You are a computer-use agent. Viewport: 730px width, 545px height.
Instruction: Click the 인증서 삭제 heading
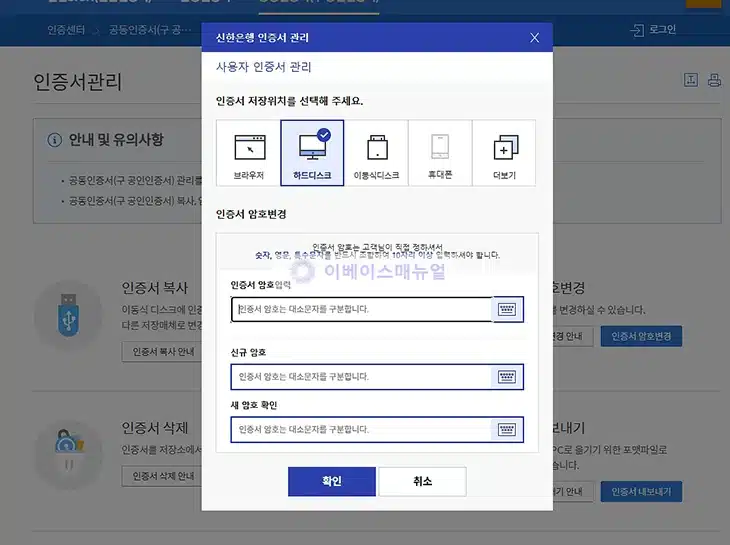(x=155, y=427)
